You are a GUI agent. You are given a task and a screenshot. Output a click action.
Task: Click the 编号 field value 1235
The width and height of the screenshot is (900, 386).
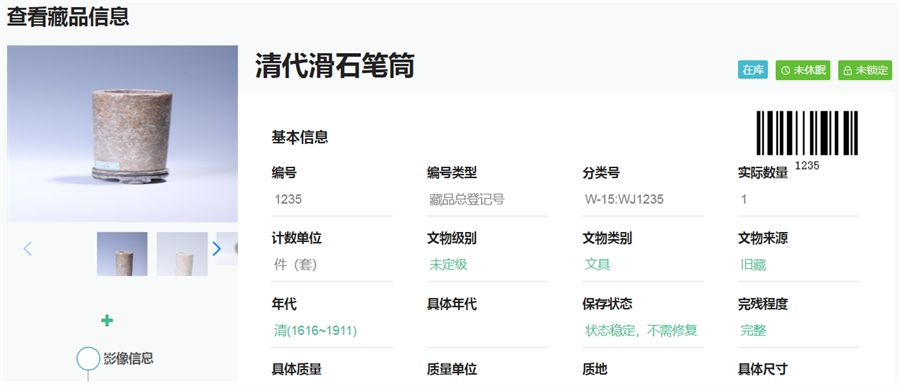tap(332, 200)
